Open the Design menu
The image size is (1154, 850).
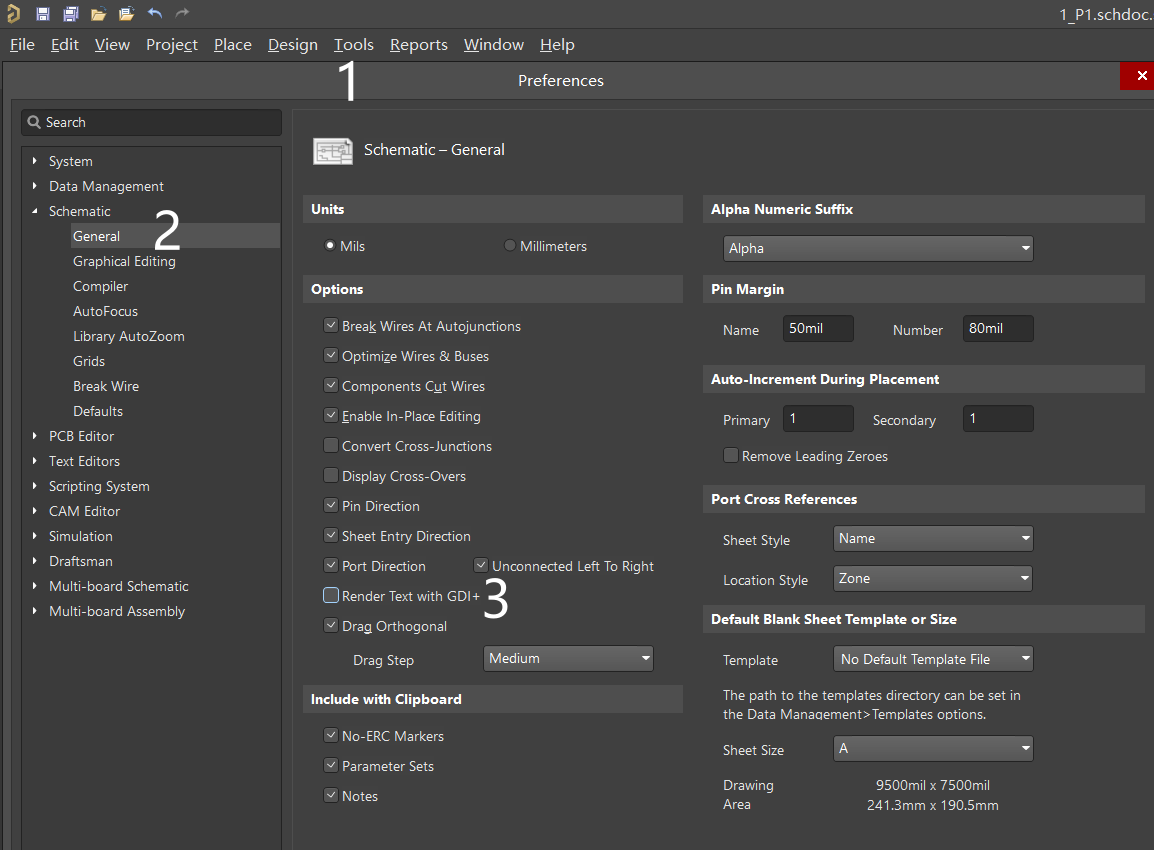[x=292, y=45]
